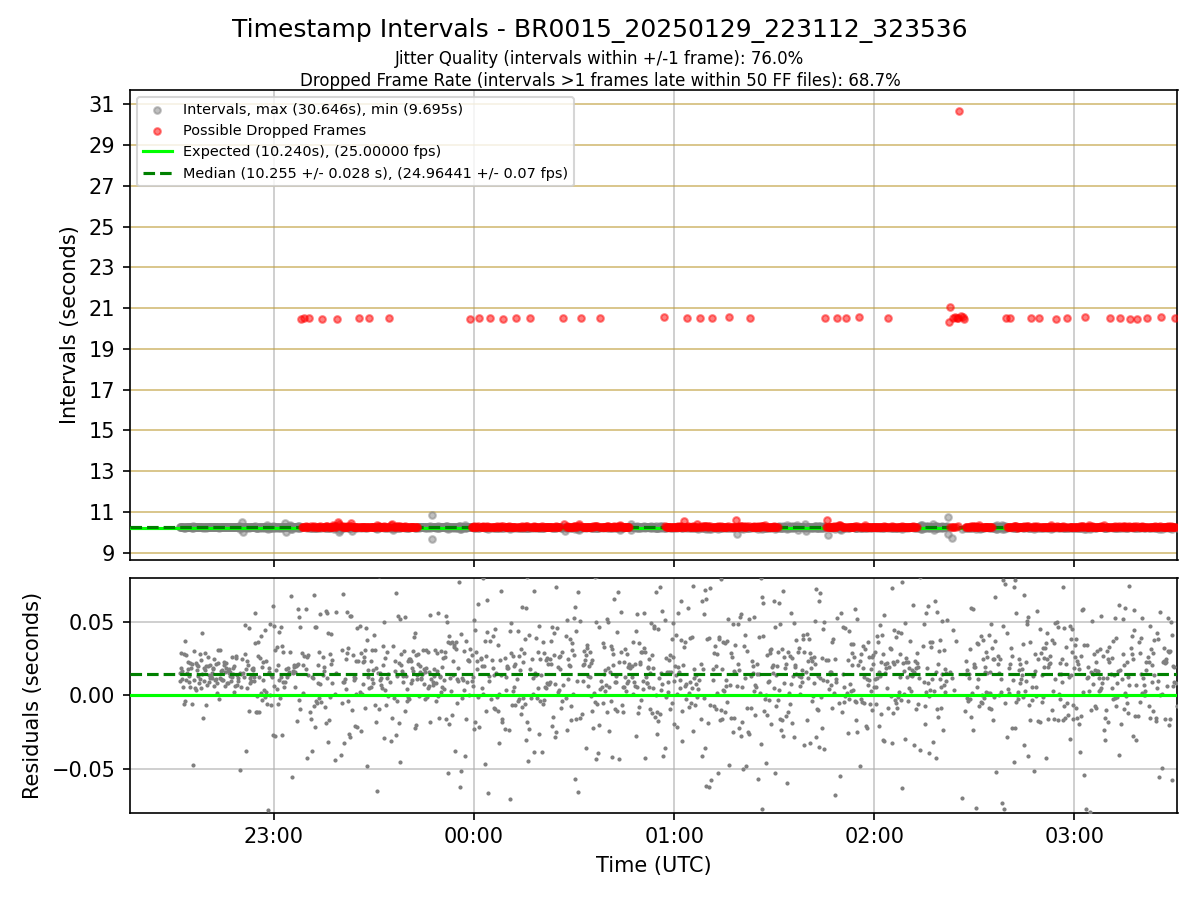Click the 02:00 time tick label
Viewport: 1200px width, 900px height.
tap(874, 834)
